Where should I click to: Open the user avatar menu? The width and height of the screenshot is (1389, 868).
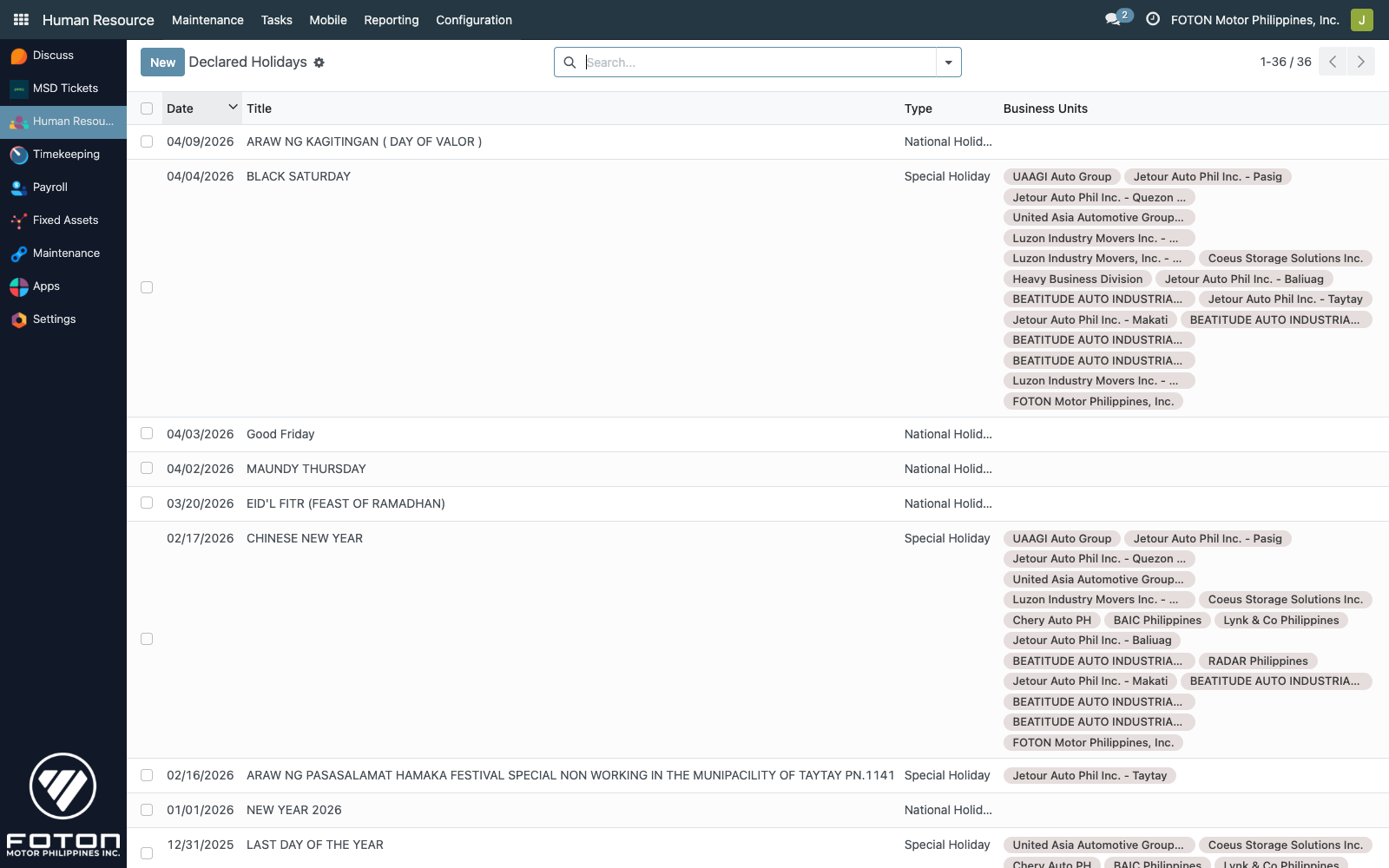click(x=1361, y=19)
